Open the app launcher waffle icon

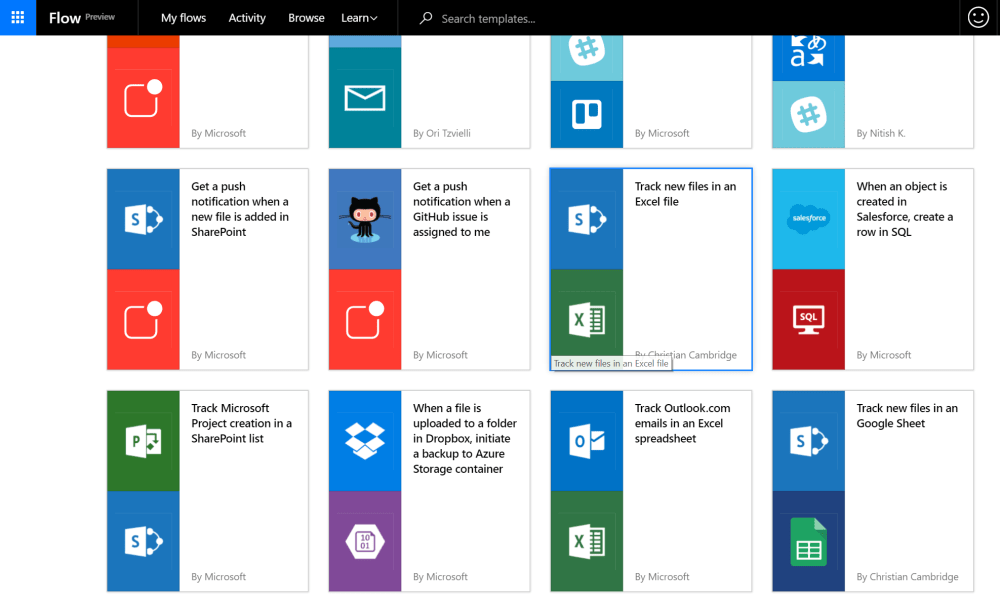(x=18, y=18)
